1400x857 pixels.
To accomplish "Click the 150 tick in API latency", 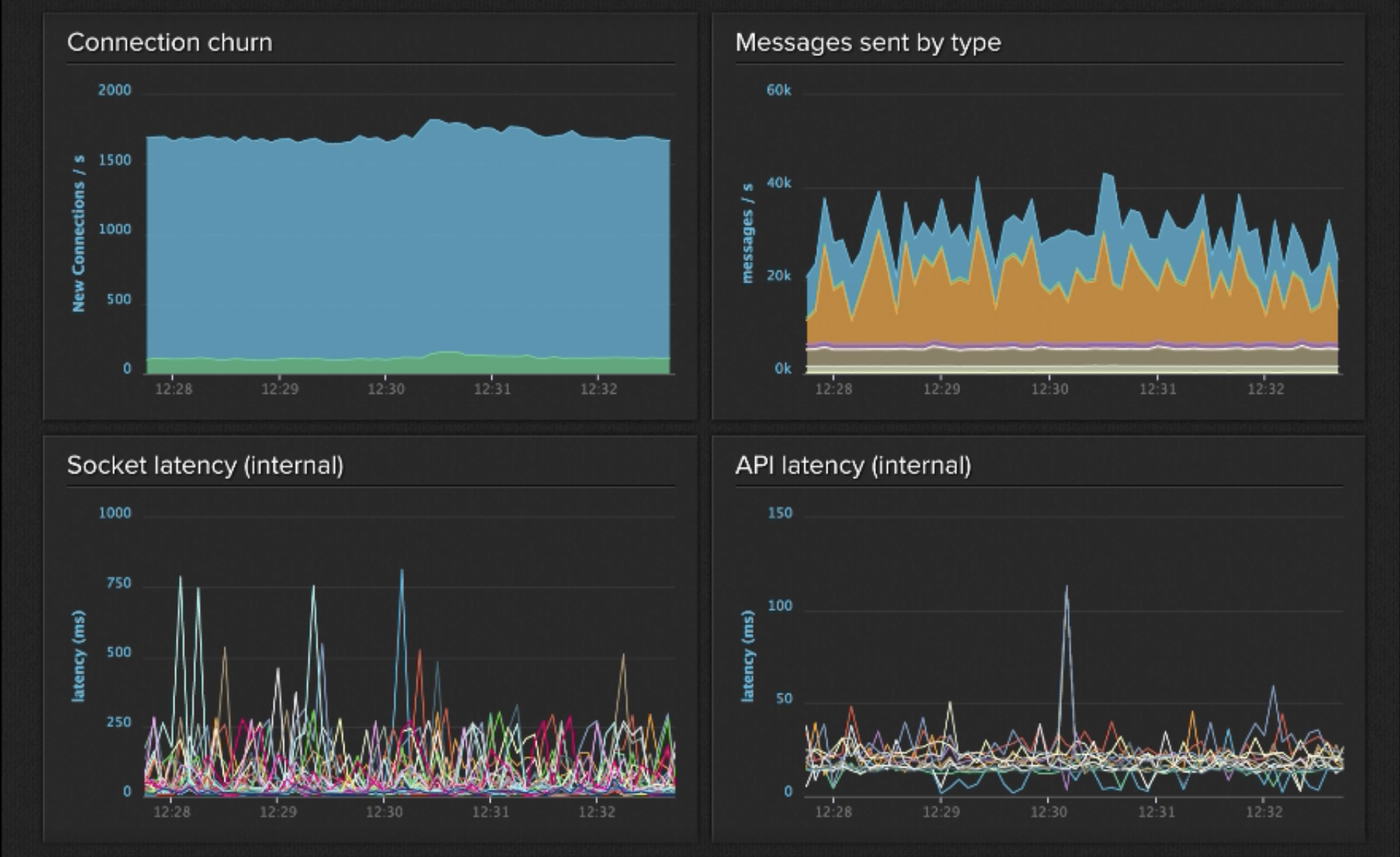I will pos(780,513).
